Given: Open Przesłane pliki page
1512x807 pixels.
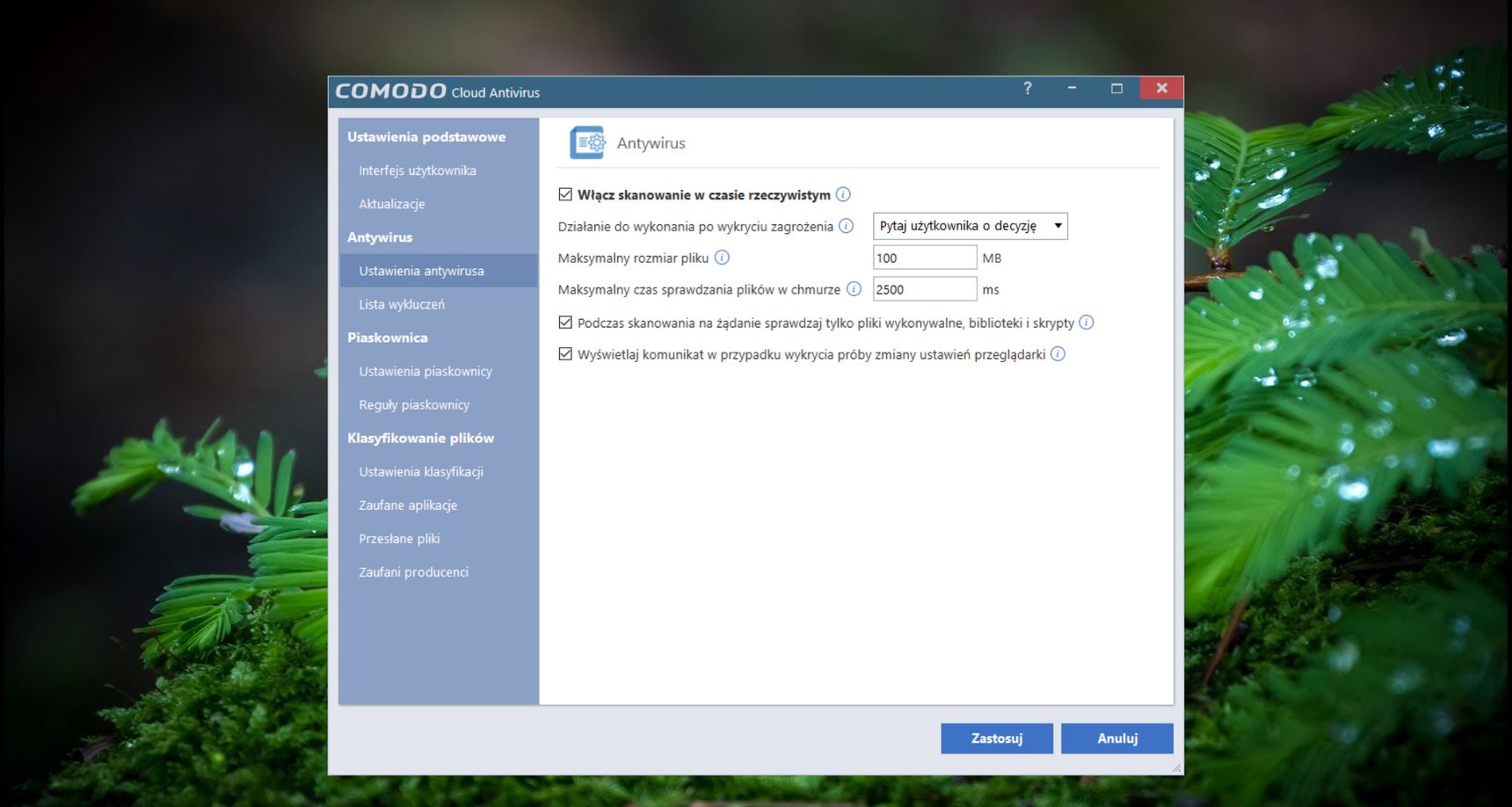Looking at the screenshot, I should click(x=399, y=538).
